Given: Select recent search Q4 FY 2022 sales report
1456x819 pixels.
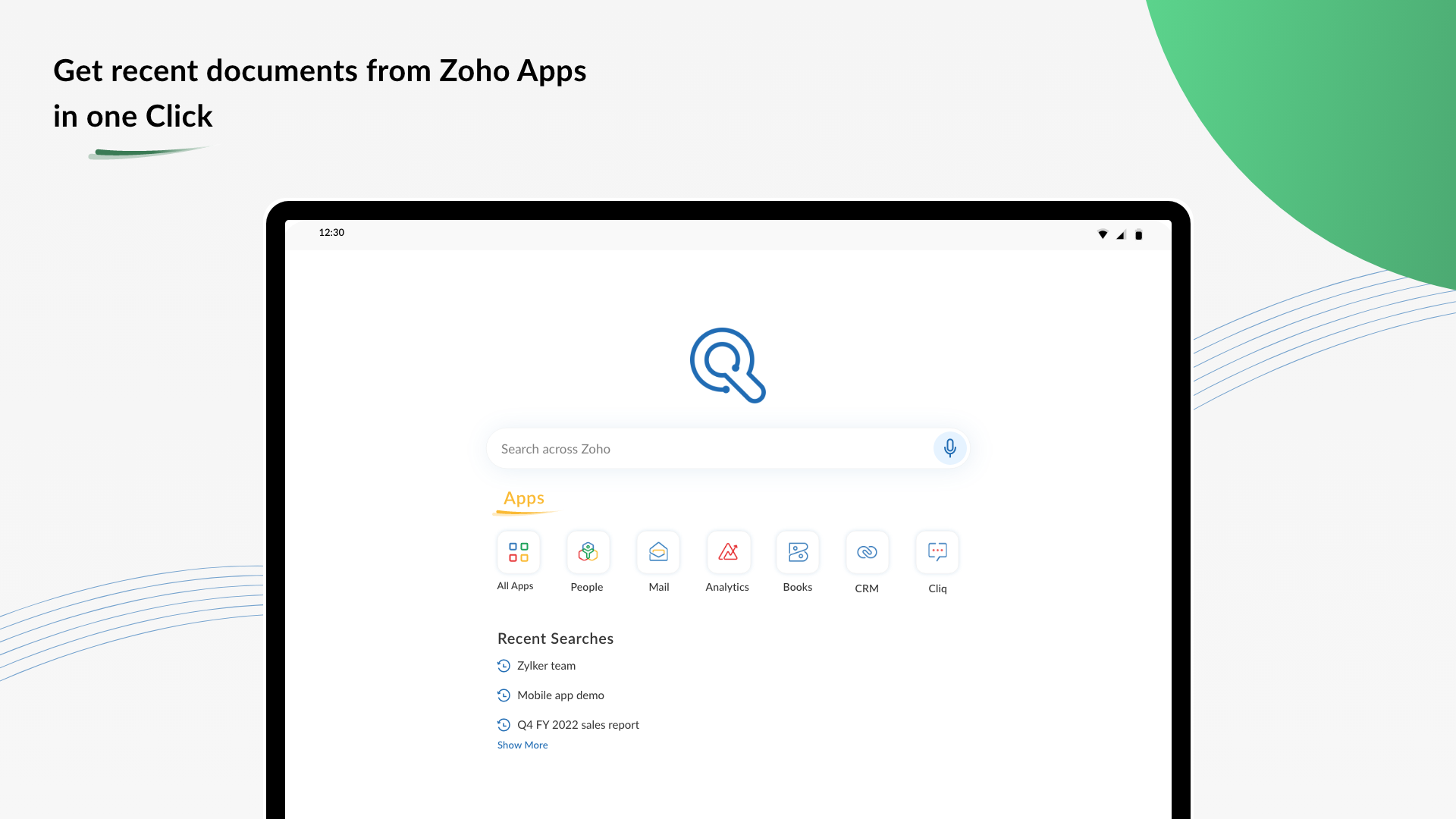Looking at the screenshot, I should (578, 725).
